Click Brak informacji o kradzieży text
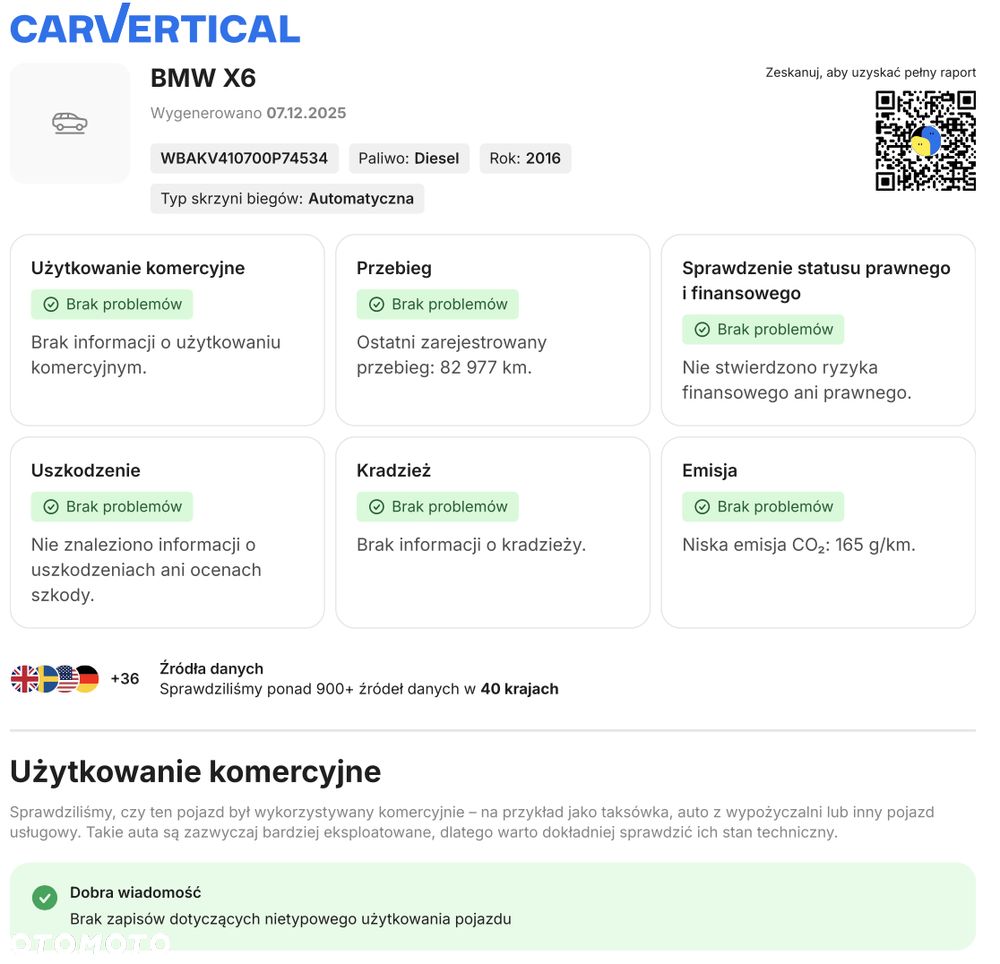1000x964 pixels. (471, 545)
